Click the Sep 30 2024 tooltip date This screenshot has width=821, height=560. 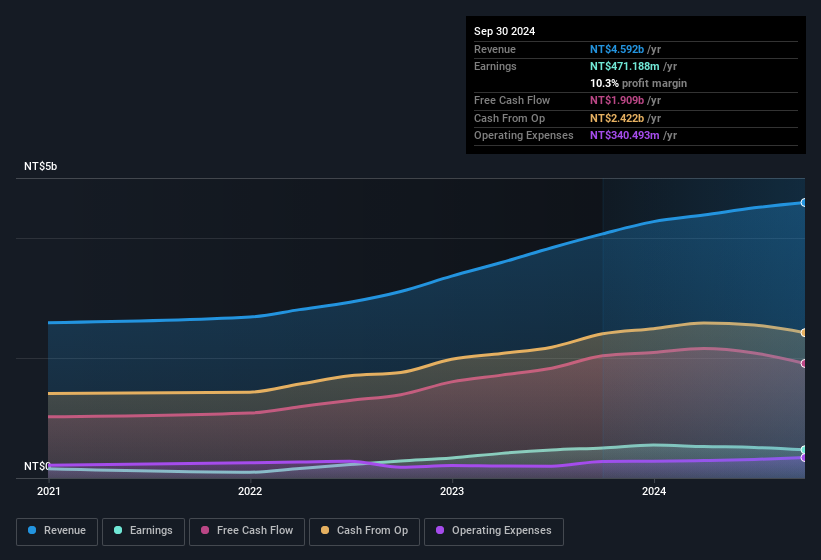click(504, 31)
